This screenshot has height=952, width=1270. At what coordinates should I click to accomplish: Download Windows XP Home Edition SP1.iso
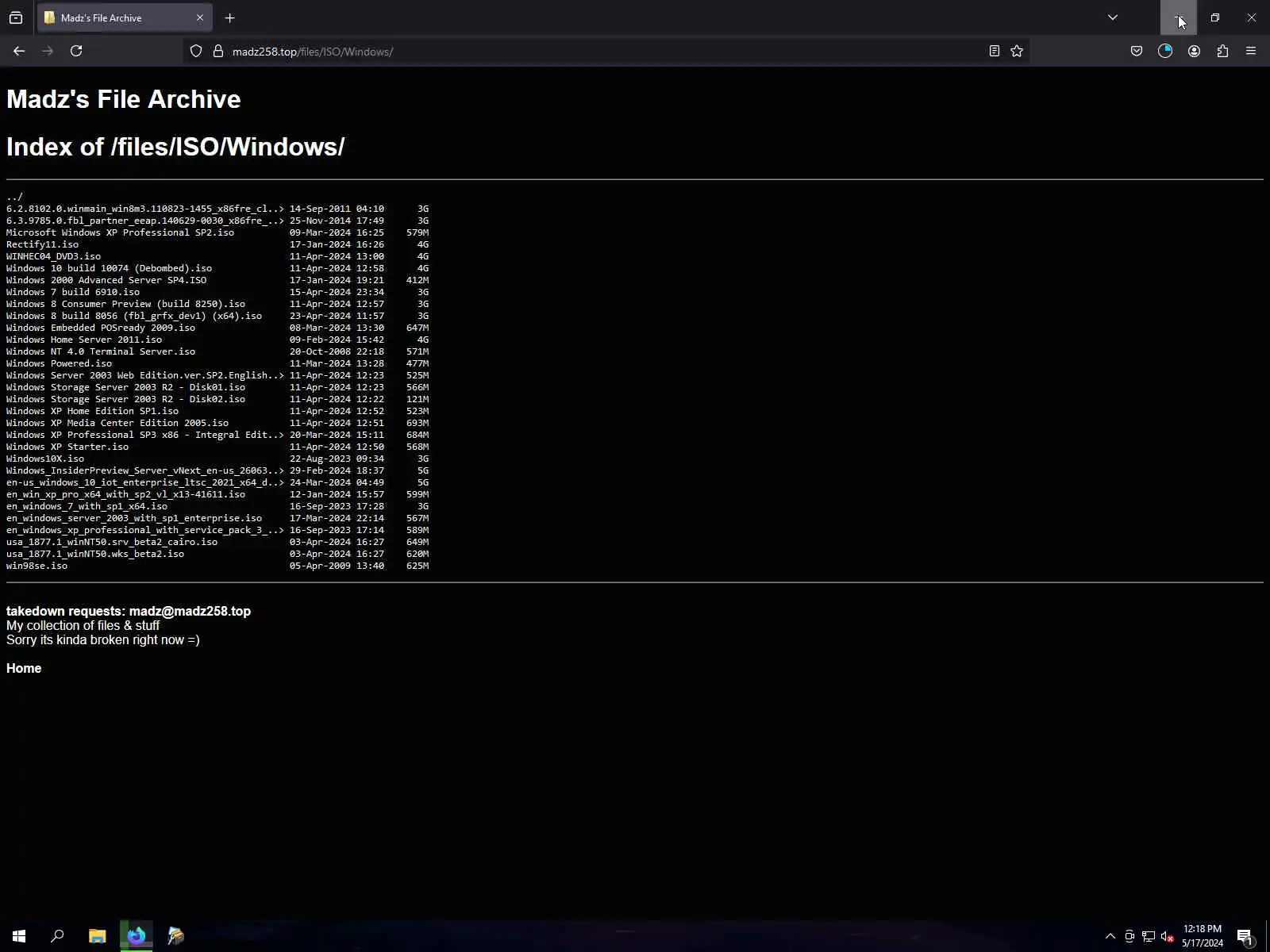(x=92, y=411)
